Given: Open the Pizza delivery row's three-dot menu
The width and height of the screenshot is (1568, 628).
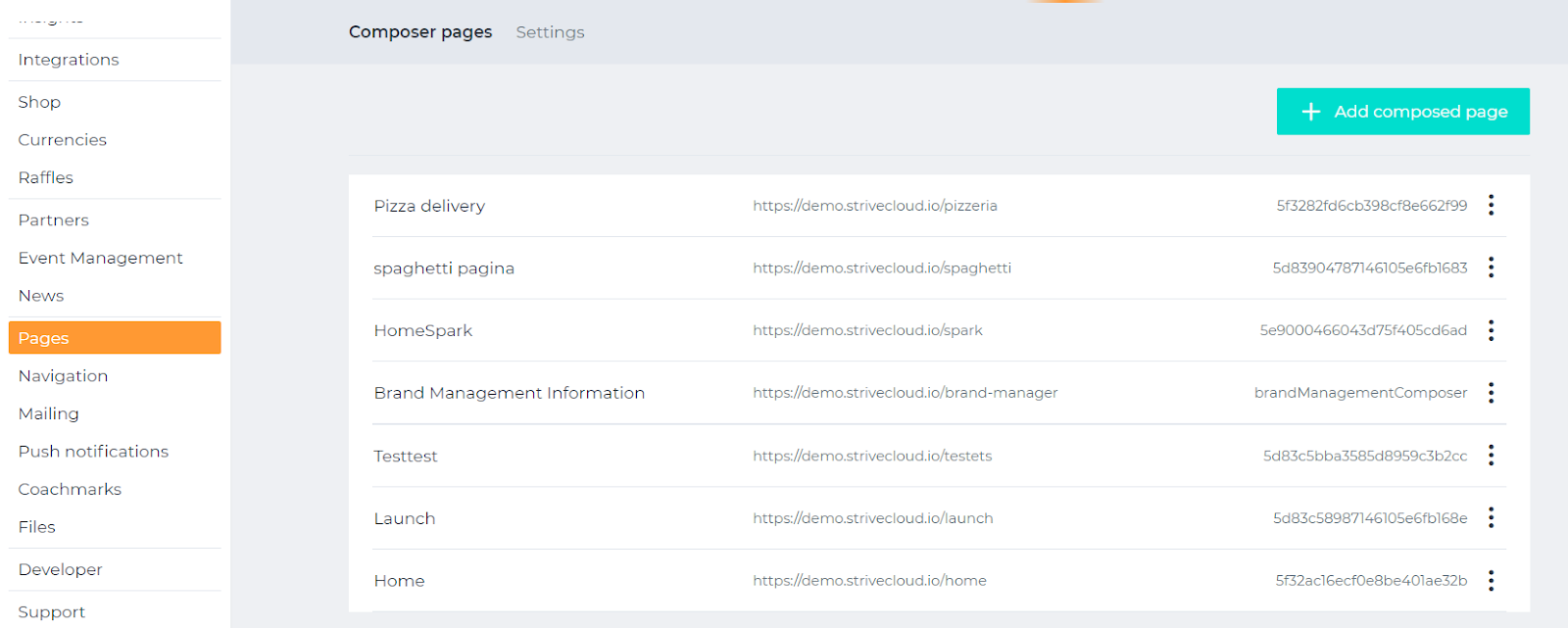Looking at the screenshot, I should pos(1491,205).
